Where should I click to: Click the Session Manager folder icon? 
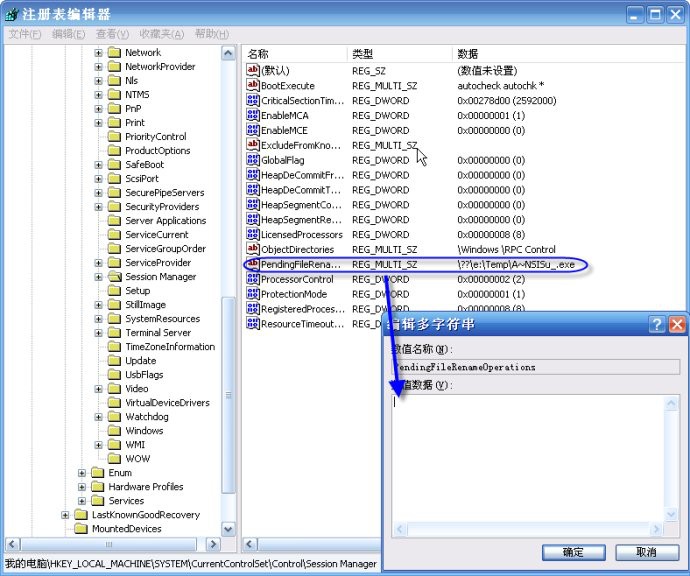point(114,277)
